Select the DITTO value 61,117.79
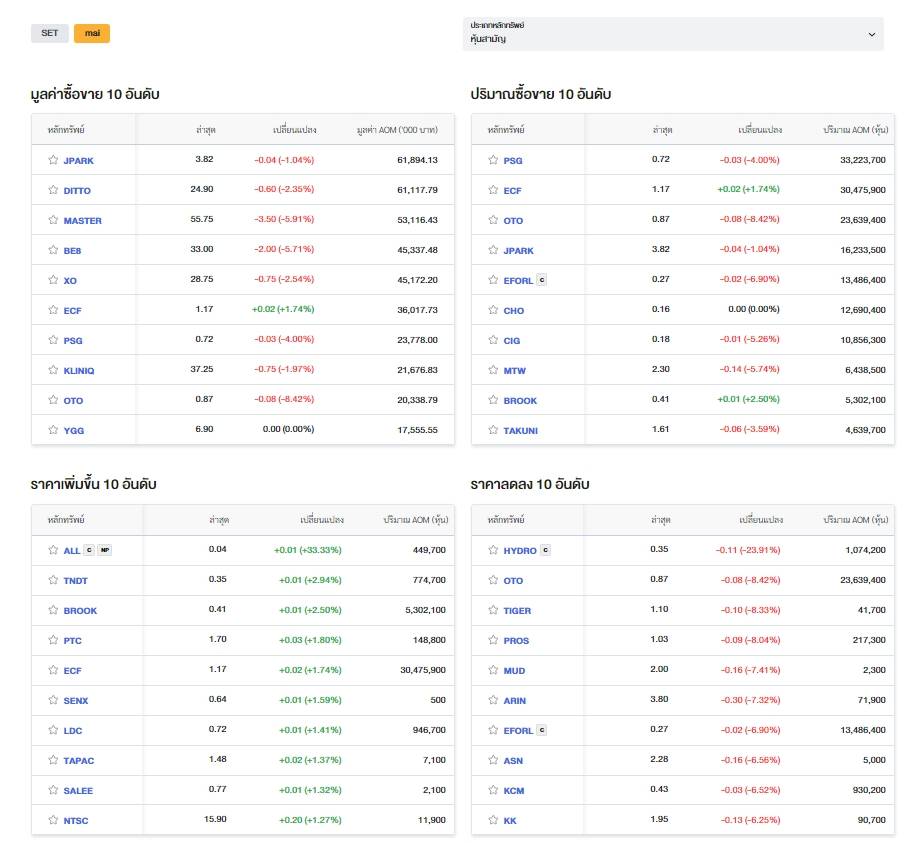 pyautogui.click(x=417, y=190)
